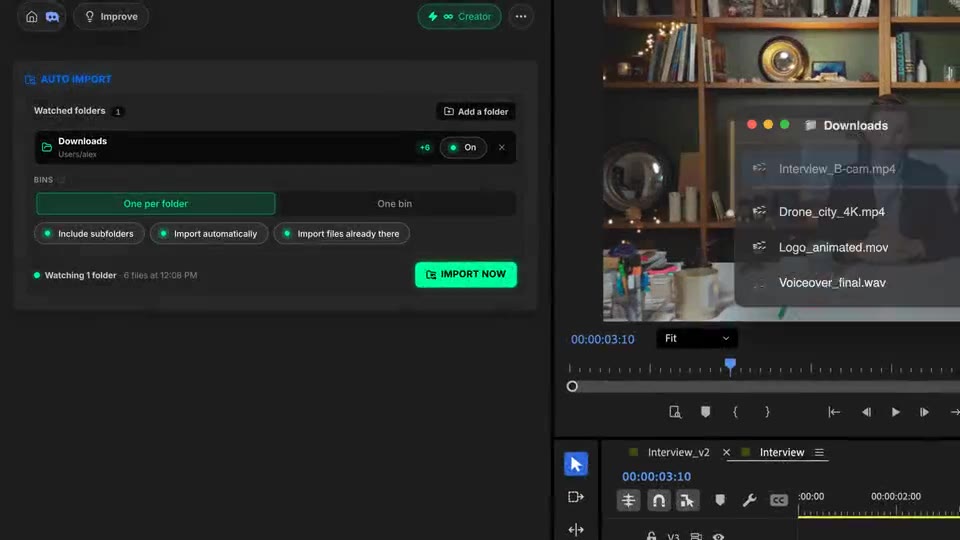Toggle timeline Snap magnet button

(658, 501)
